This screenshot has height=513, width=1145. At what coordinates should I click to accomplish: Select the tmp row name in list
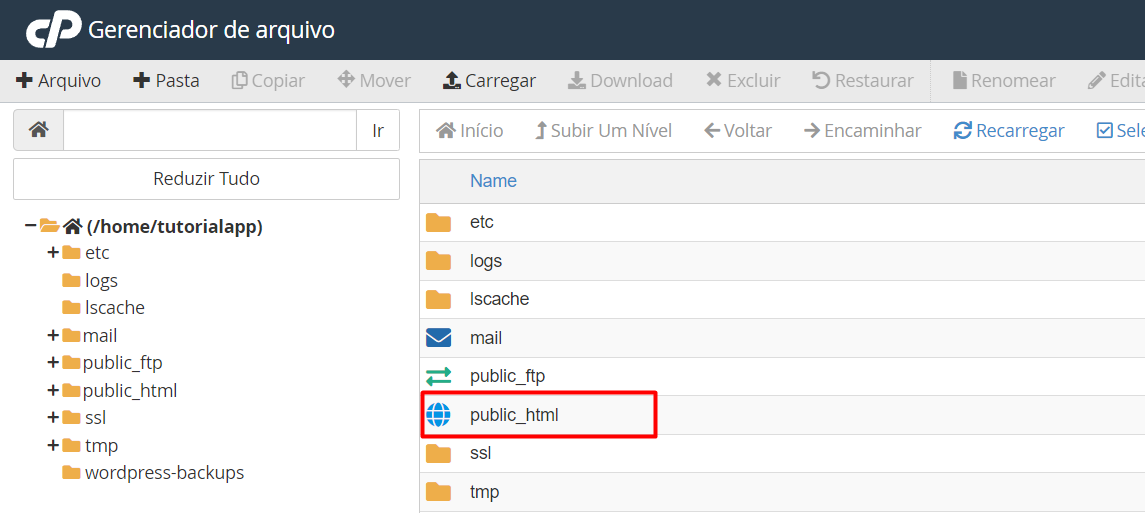point(484,492)
